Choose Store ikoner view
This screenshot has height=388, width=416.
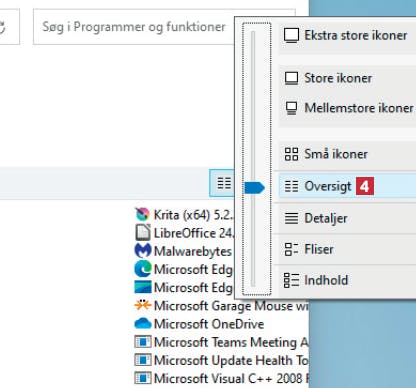tap(347, 78)
